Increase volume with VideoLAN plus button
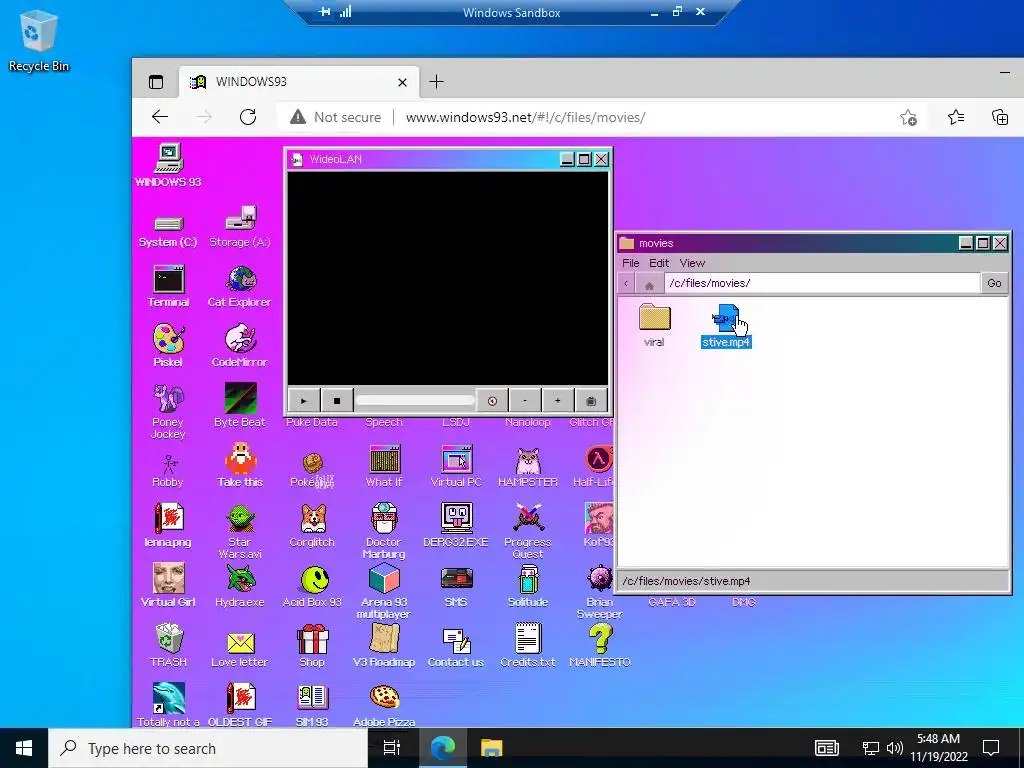 coord(558,401)
